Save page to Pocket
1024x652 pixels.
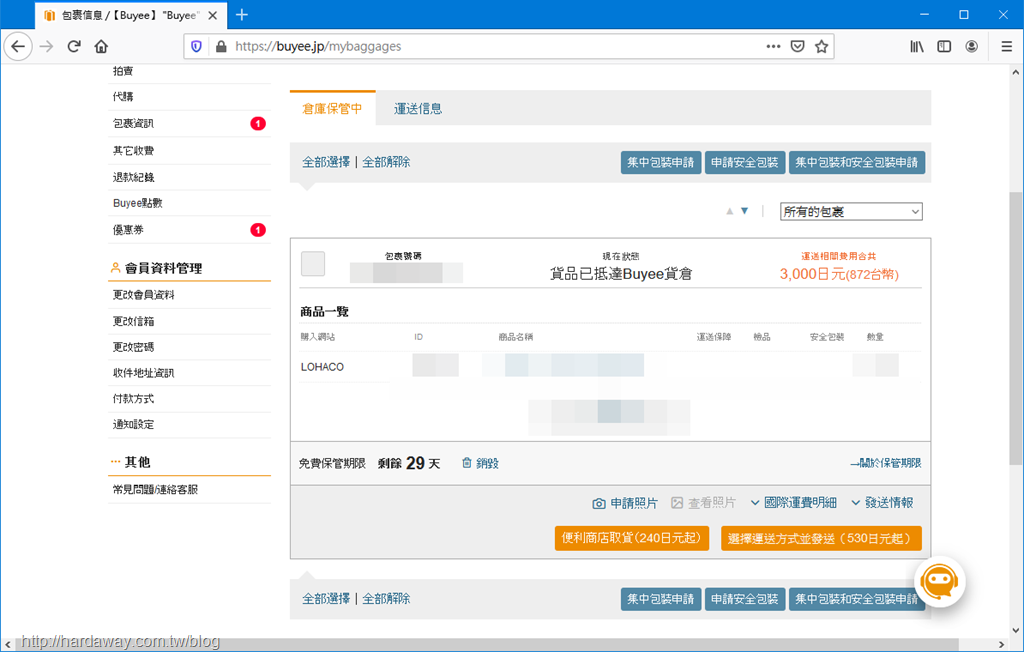click(x=797, y=46)
